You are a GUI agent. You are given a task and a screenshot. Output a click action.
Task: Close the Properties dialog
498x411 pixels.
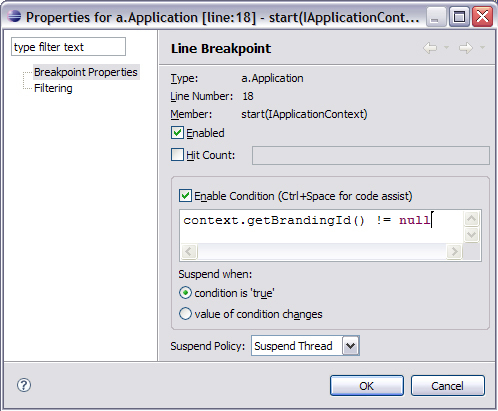tap(482, 16)
